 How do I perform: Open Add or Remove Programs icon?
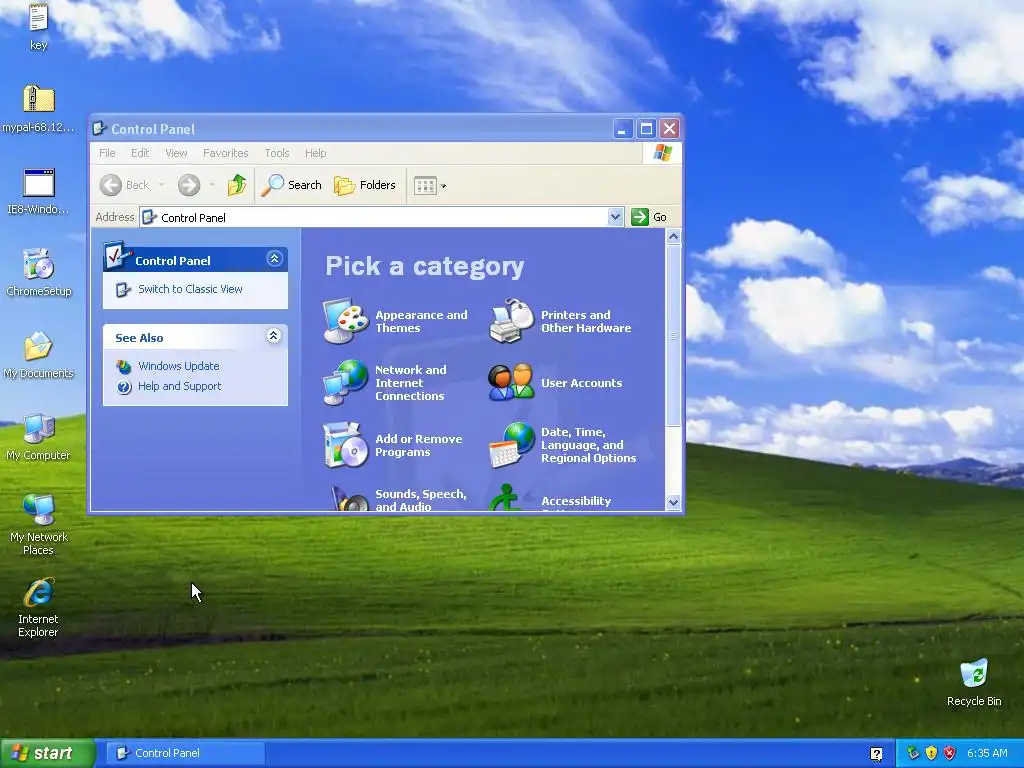tap(346, 445)
